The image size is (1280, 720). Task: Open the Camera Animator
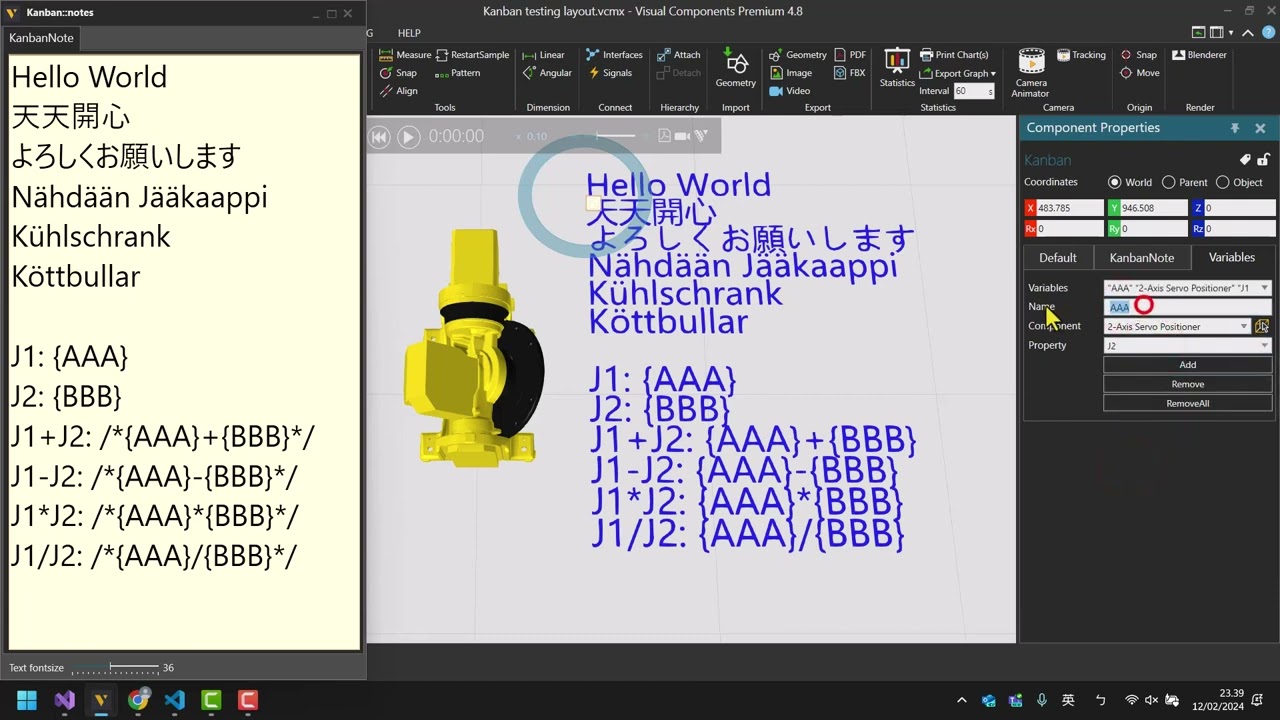pyautogui.click(x=1030, y=72)
